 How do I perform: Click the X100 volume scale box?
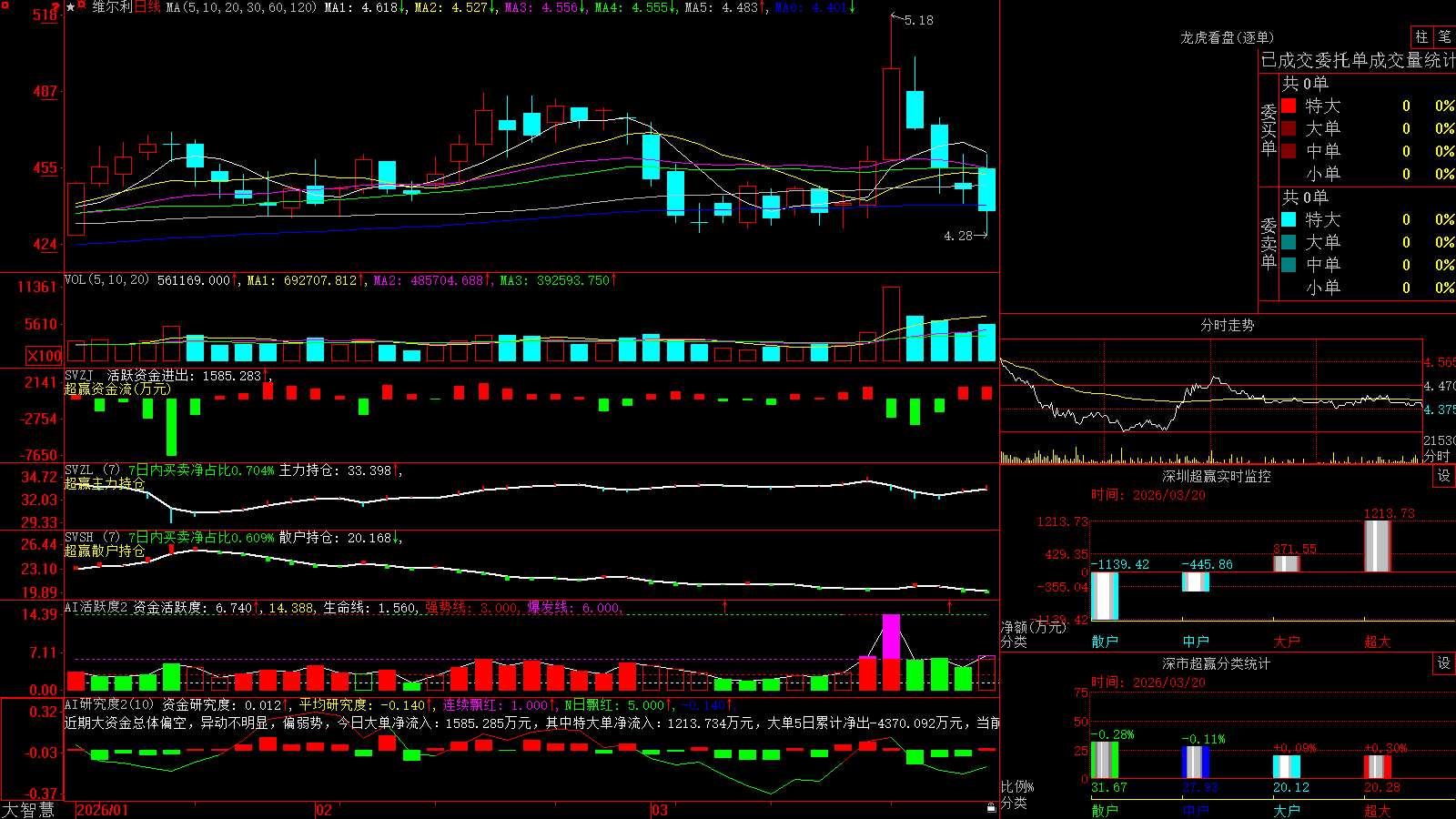tap(45, 356)
